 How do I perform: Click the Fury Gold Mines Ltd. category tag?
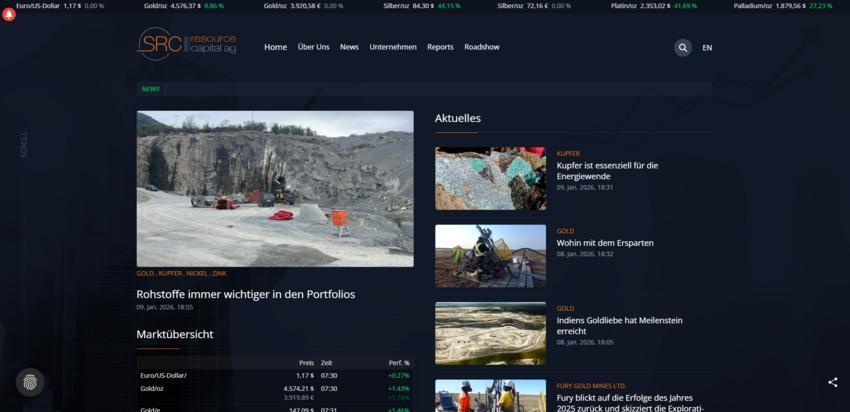[x=591, y=385]
